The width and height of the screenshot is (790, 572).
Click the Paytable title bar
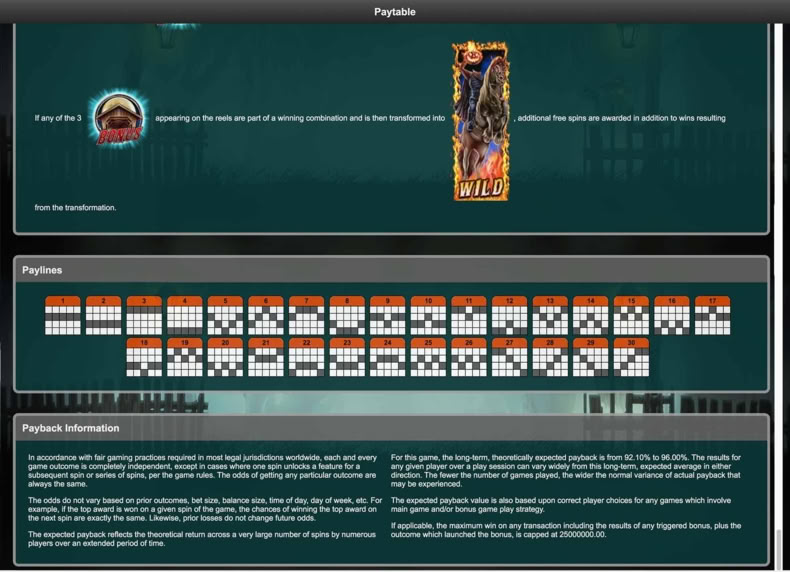coord(395,12)
